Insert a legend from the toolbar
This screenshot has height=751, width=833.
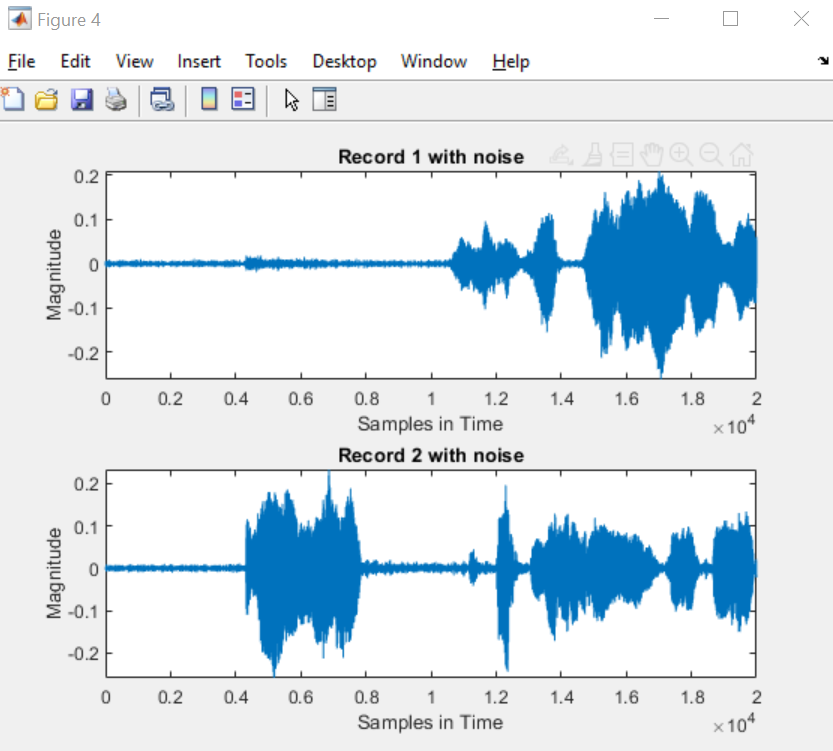243,99
